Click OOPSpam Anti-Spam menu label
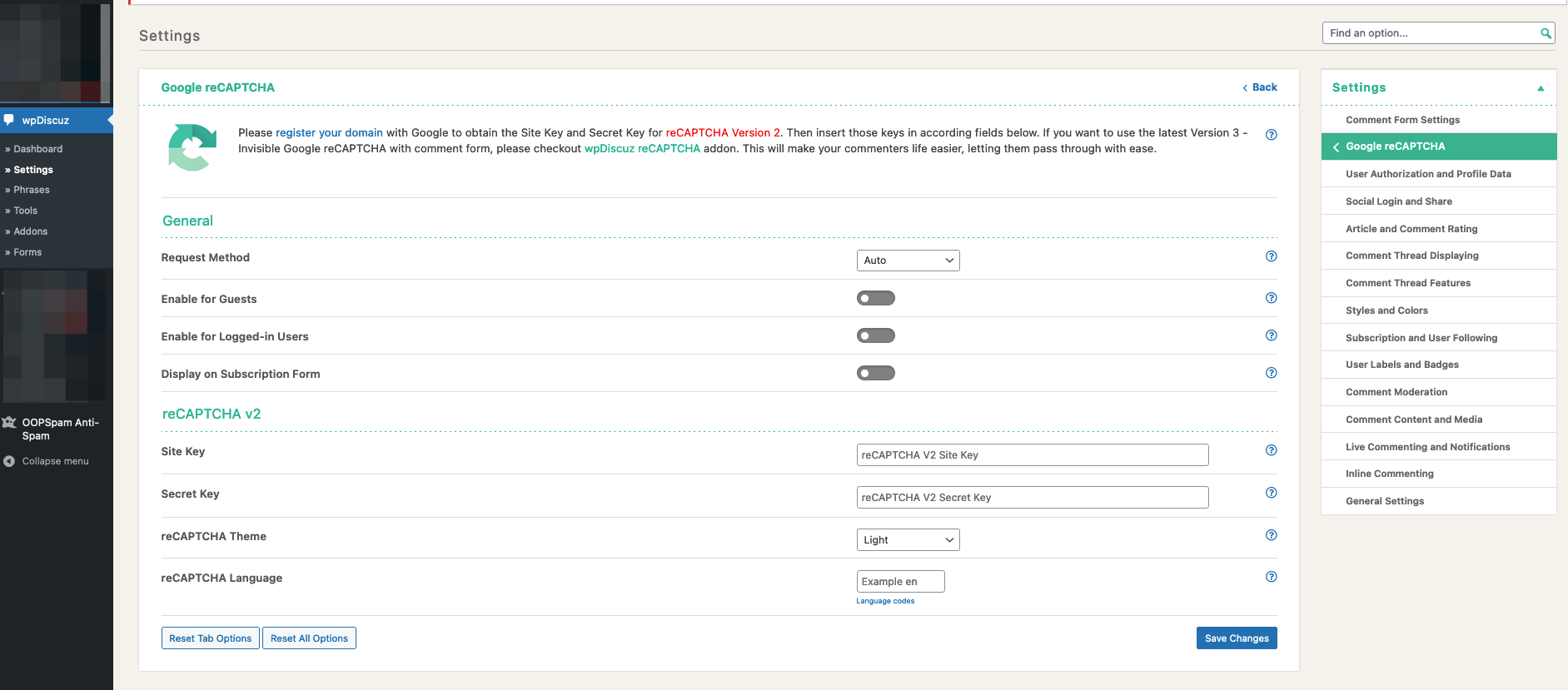The image size is (1568, 690). click(x=60, y=429)
